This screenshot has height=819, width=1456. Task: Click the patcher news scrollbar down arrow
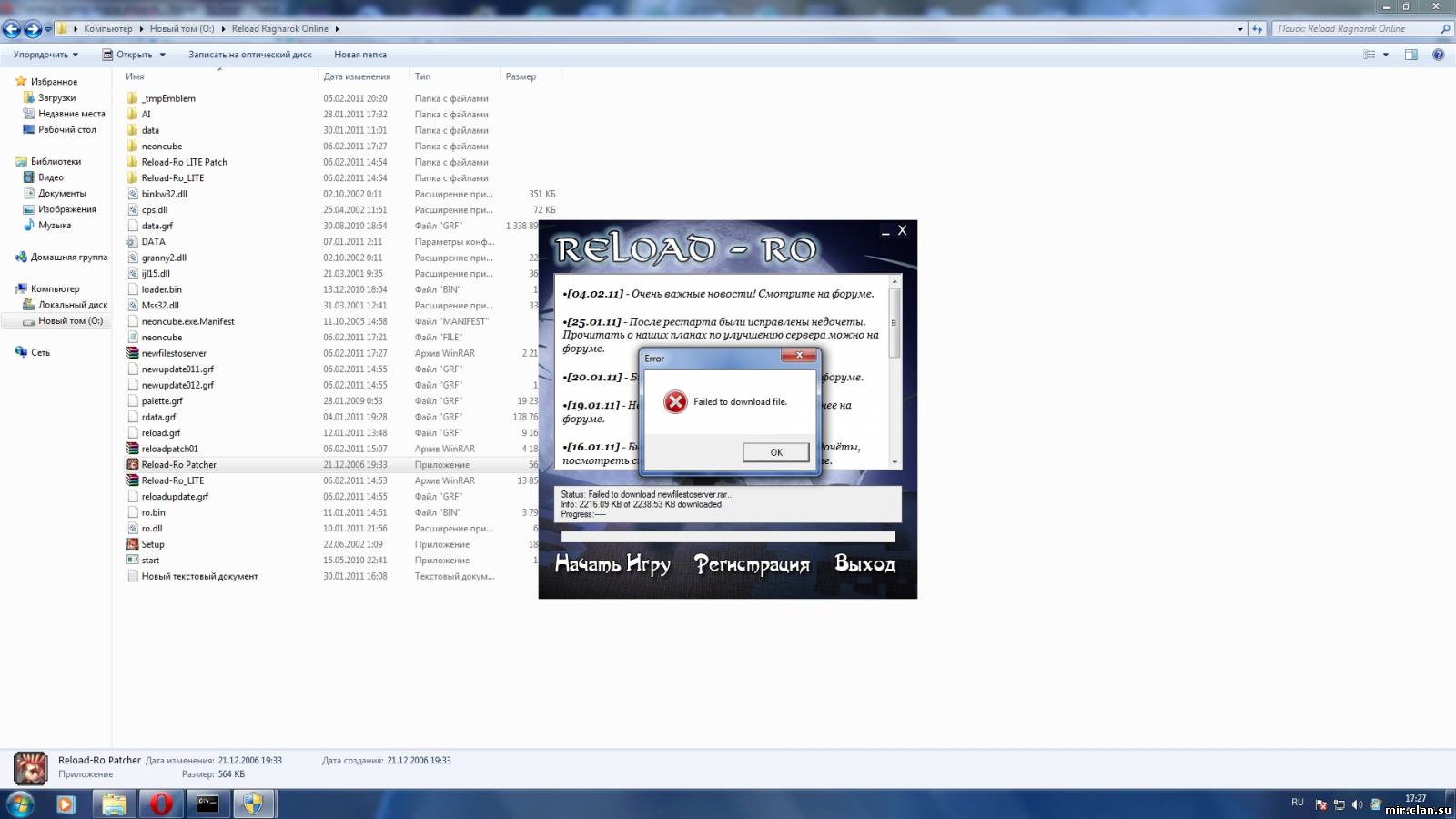(x=895, y=462)
